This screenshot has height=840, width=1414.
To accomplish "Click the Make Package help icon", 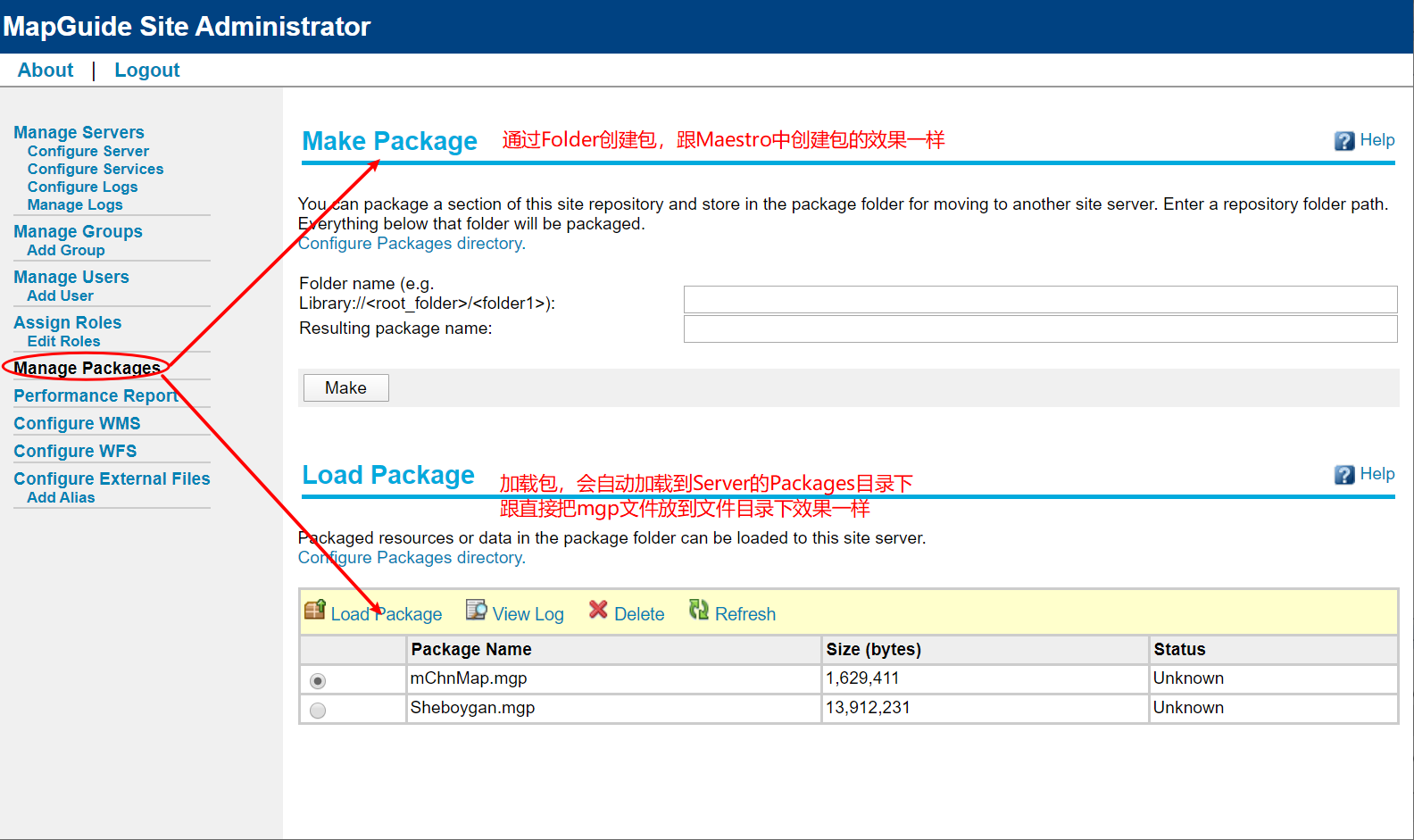I will click(1344, 141).
